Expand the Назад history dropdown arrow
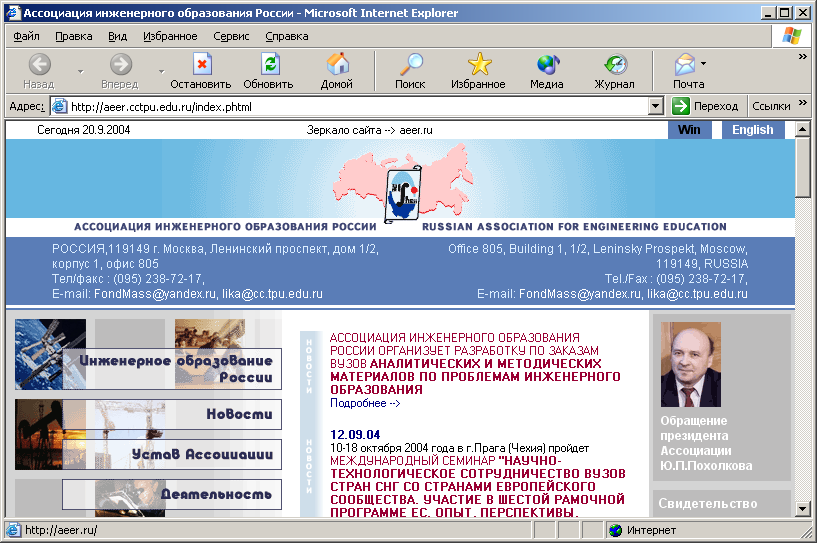The width and height of the screenshot is (817, 543). [x=80, y=71]
